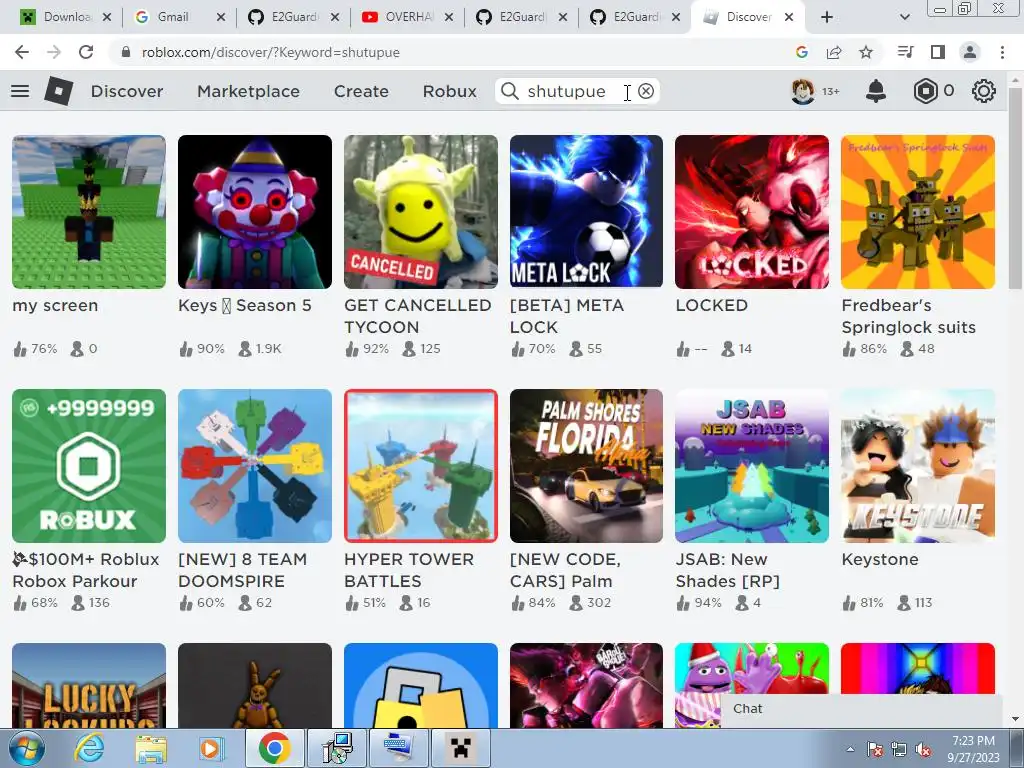
Task: Open the Roblox settings gear
Action: point(984,91)
